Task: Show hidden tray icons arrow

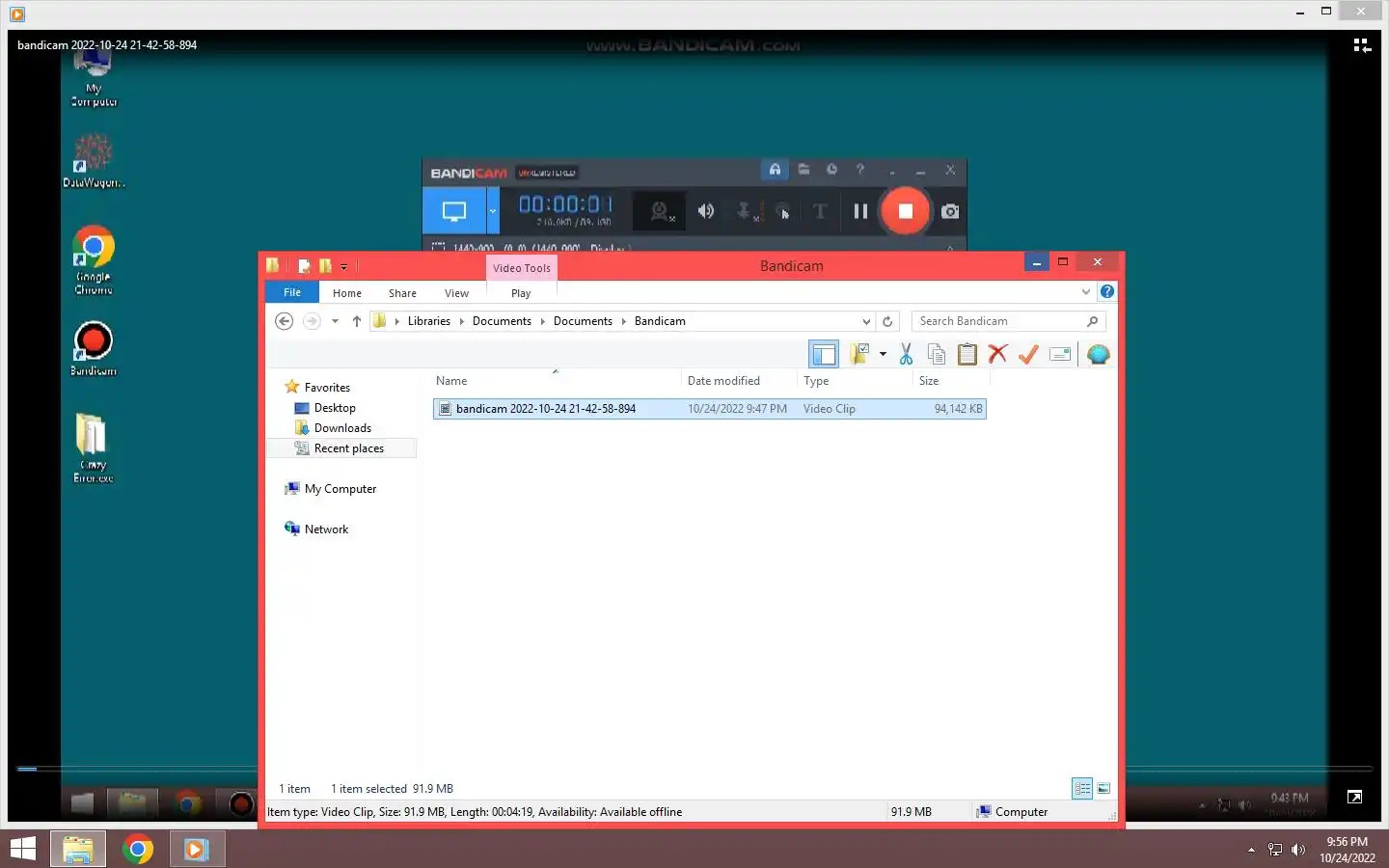Action: coord(1251,850)
